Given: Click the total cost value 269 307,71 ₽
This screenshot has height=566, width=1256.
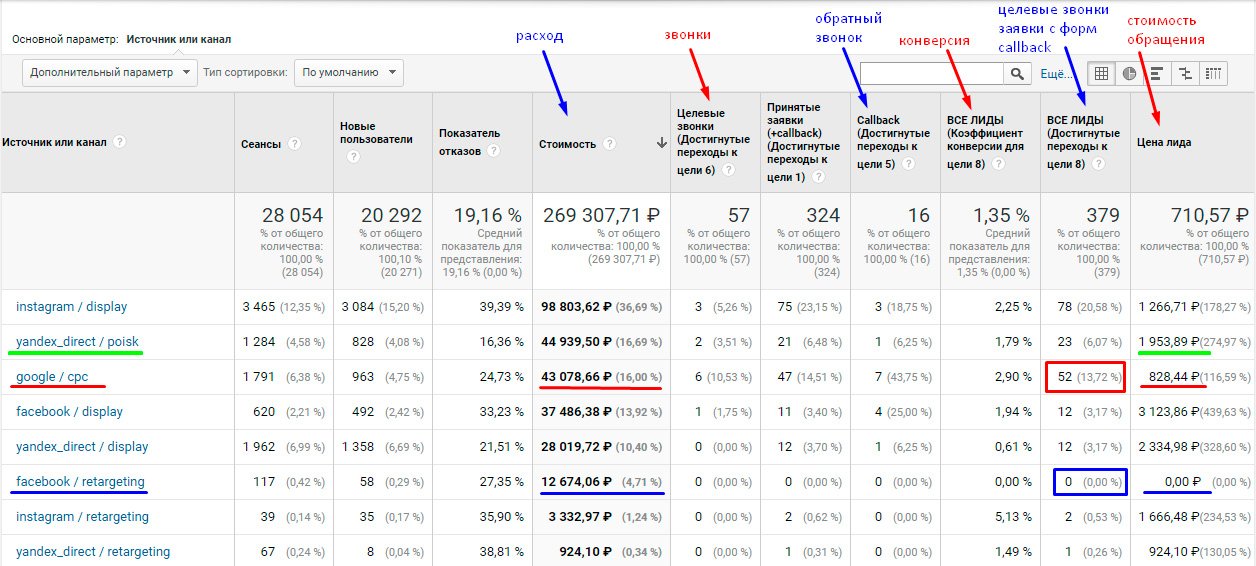Looking at the screenshot, I should click(601, 215).
